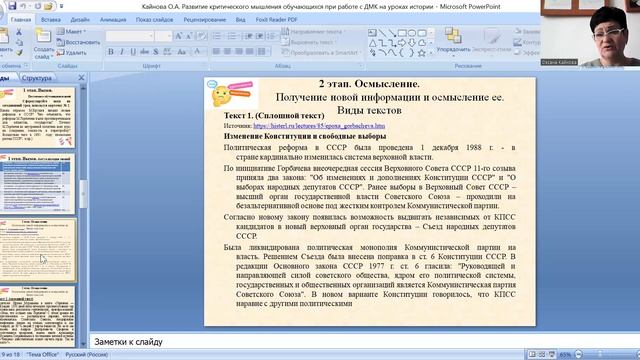Click the Character spacing AV icon
This screenshot has width=640, height=360.
click(x=167, y=52)
